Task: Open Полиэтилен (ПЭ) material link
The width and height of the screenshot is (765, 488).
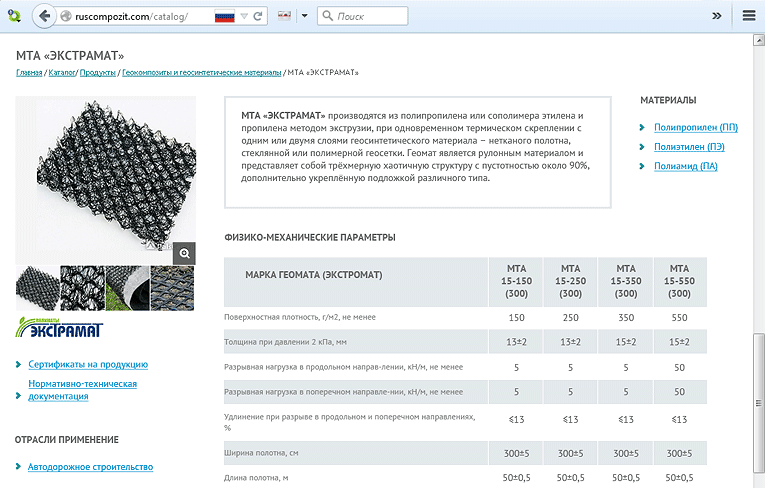Action: click(x=689, y=147)
